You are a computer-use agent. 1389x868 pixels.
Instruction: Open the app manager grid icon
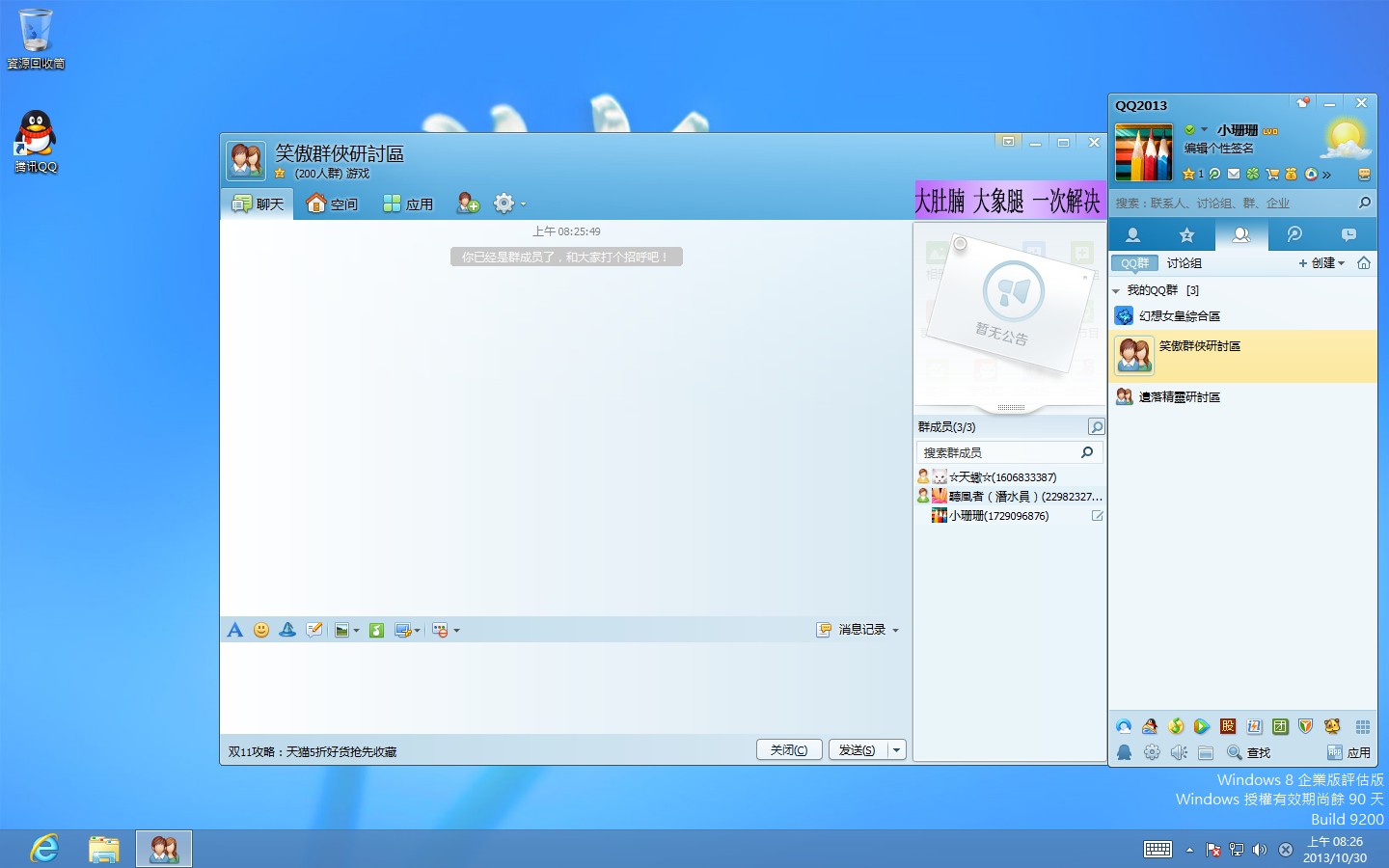click(x=1363, y=726)
